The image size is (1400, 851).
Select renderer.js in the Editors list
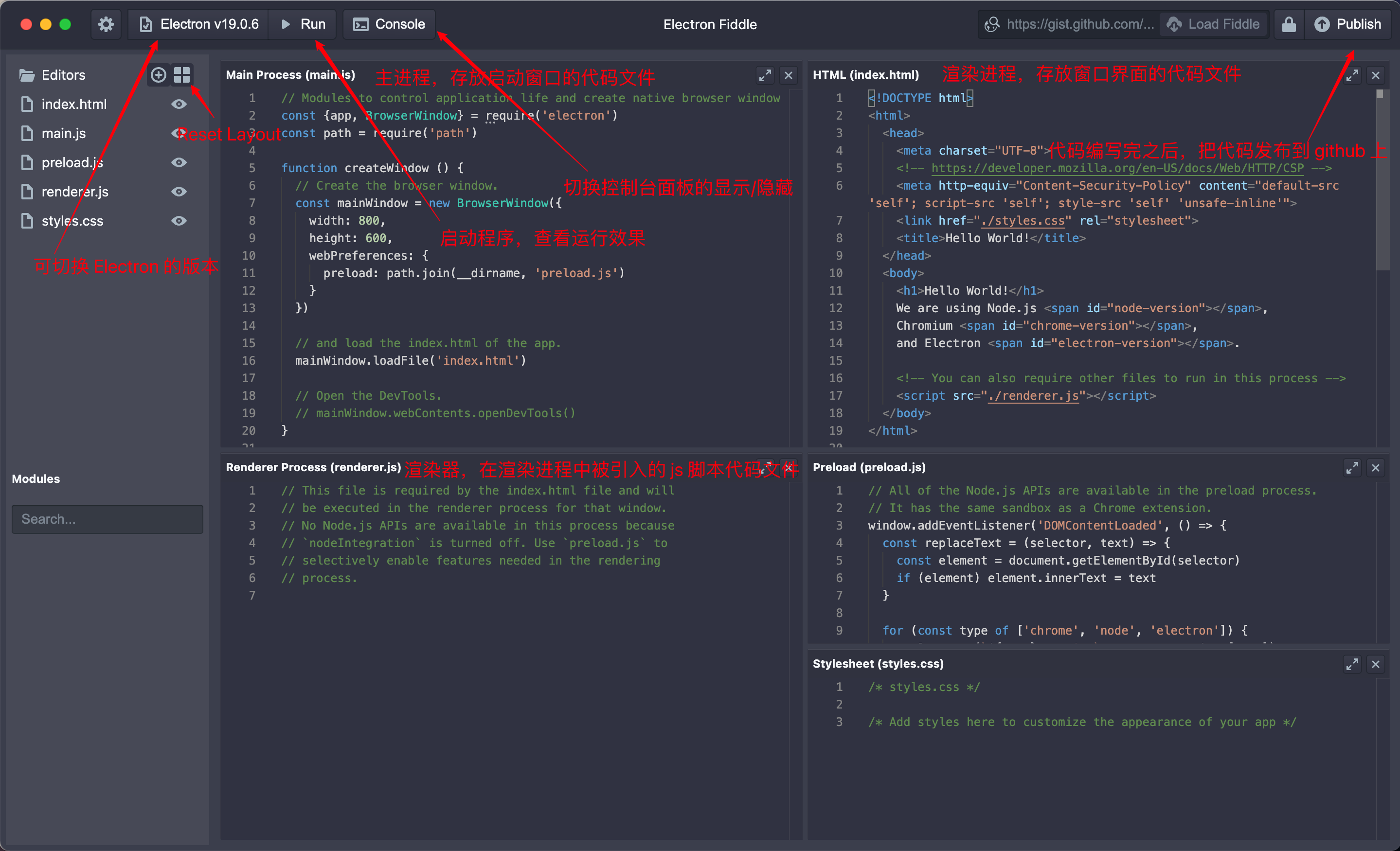click(x=74, y=192)
